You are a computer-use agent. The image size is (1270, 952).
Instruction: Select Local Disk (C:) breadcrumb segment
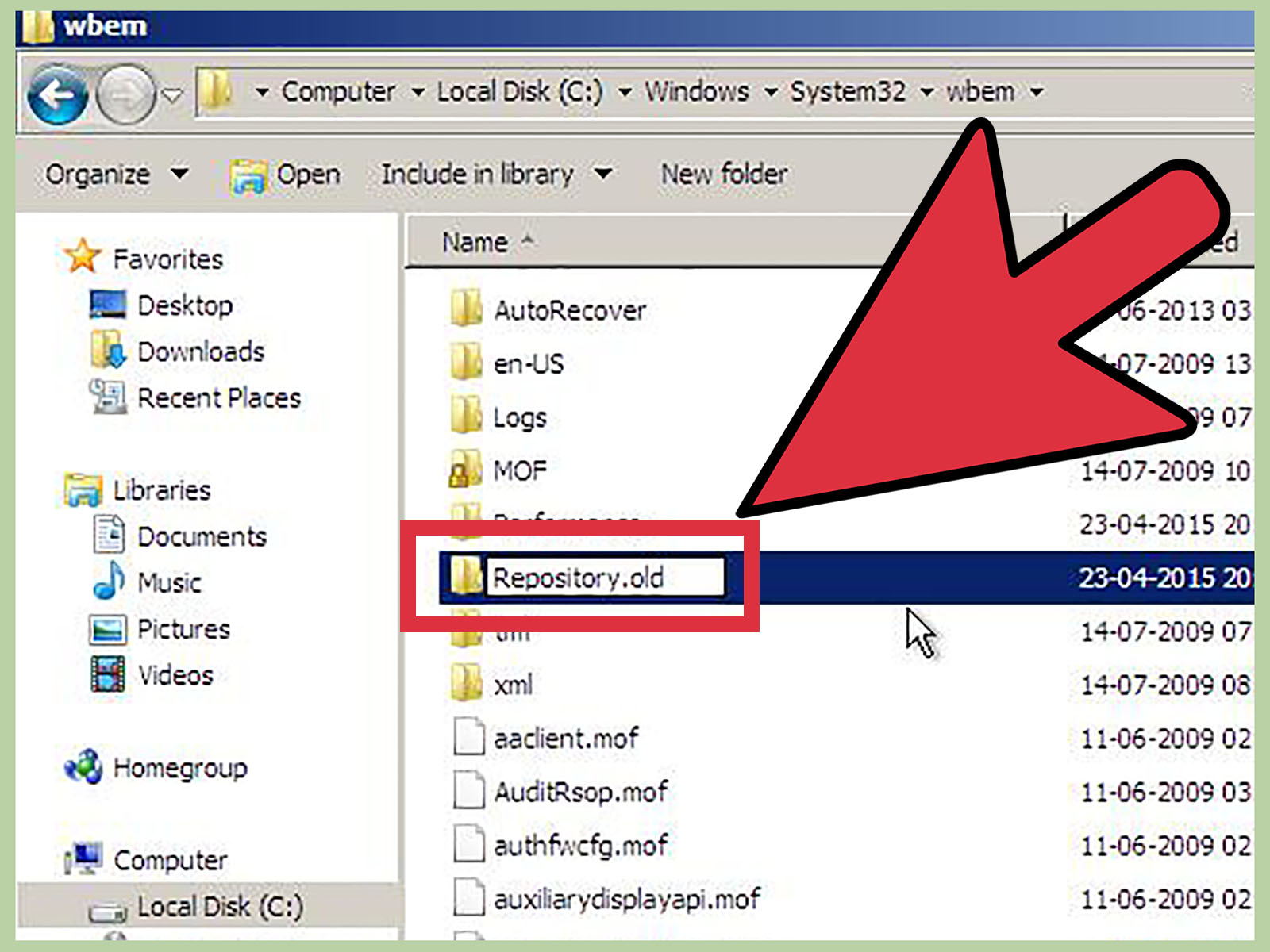pos(520,91)
